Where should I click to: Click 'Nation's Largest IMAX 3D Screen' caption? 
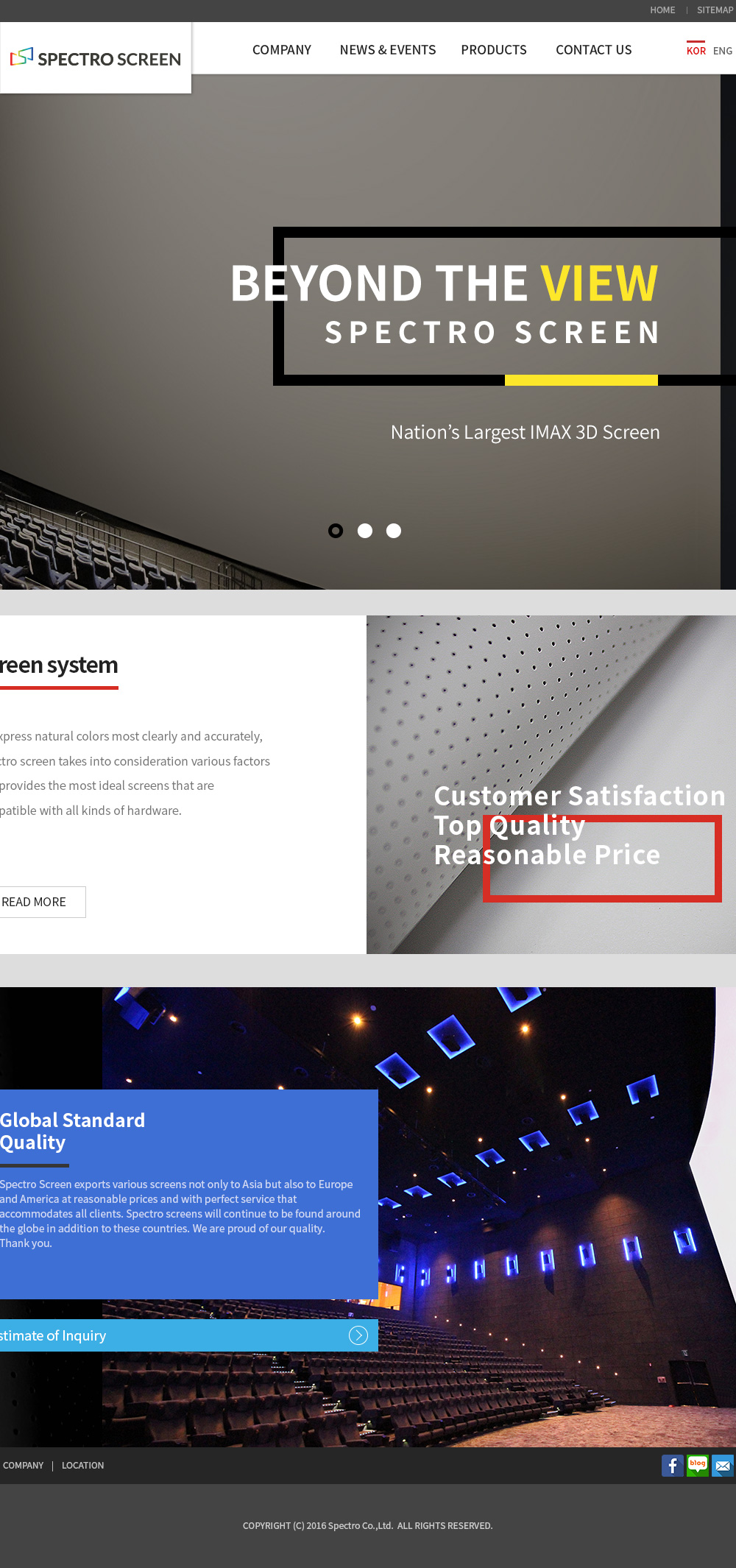[x=526, y=432]
